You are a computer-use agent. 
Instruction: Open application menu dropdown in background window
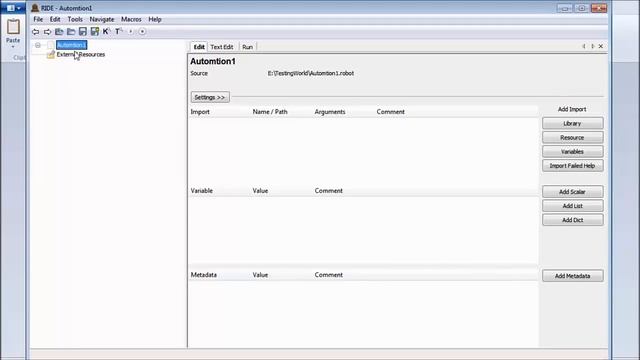click(x=13, y=8)
